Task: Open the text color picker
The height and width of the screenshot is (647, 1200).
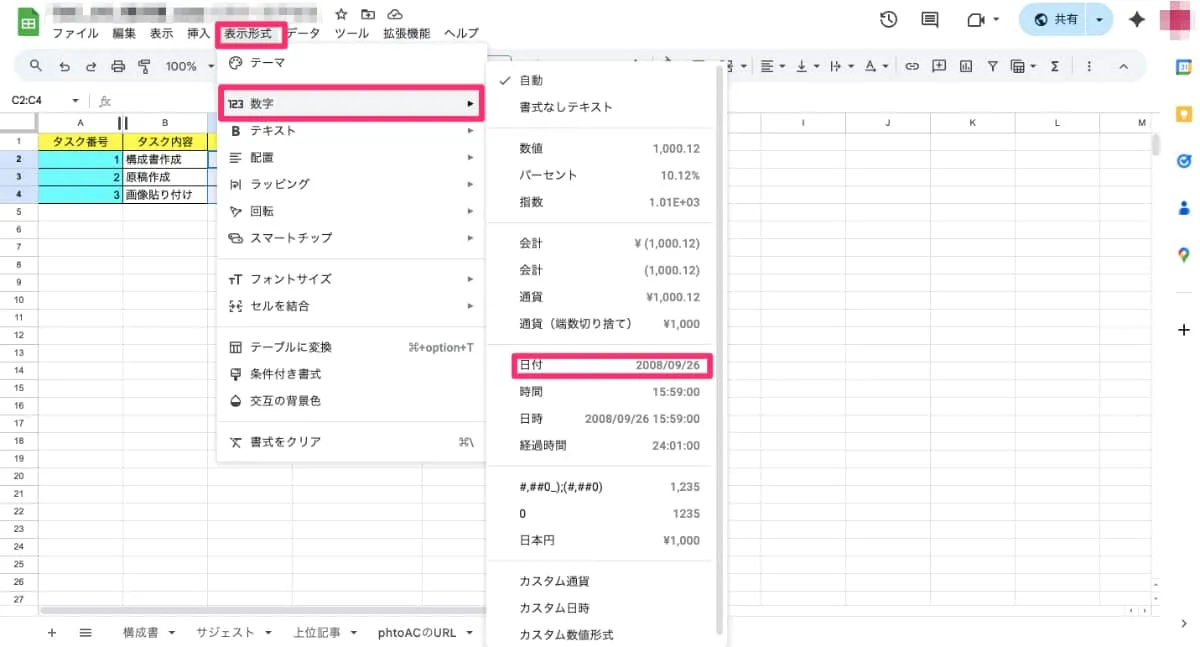Action: pyautogui.click(x=873, y=66)
